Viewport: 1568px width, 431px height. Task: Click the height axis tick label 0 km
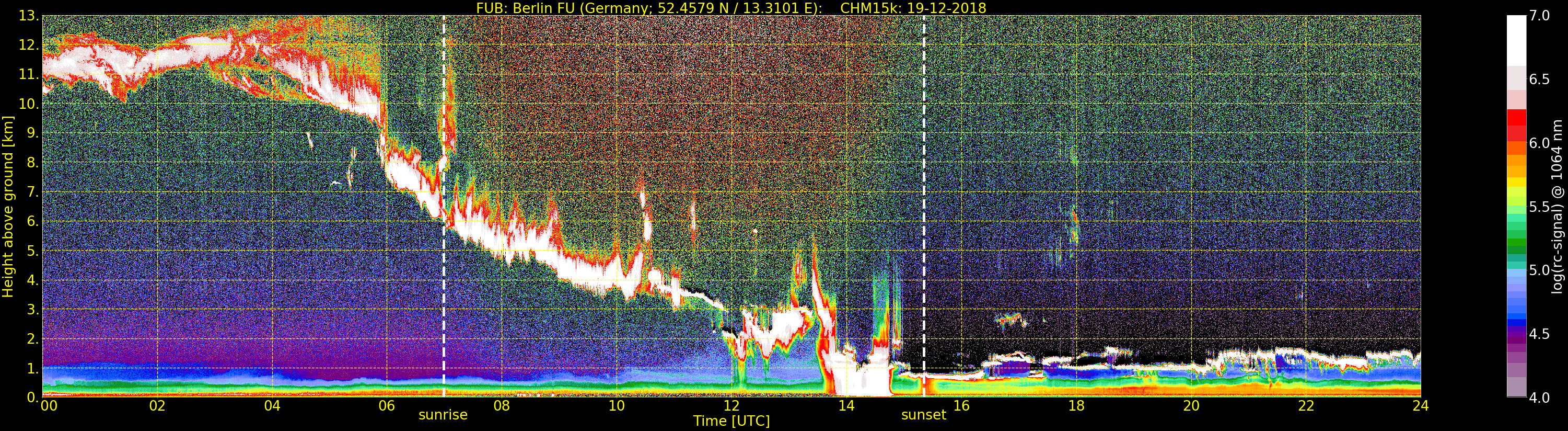[x=32, y=397]
